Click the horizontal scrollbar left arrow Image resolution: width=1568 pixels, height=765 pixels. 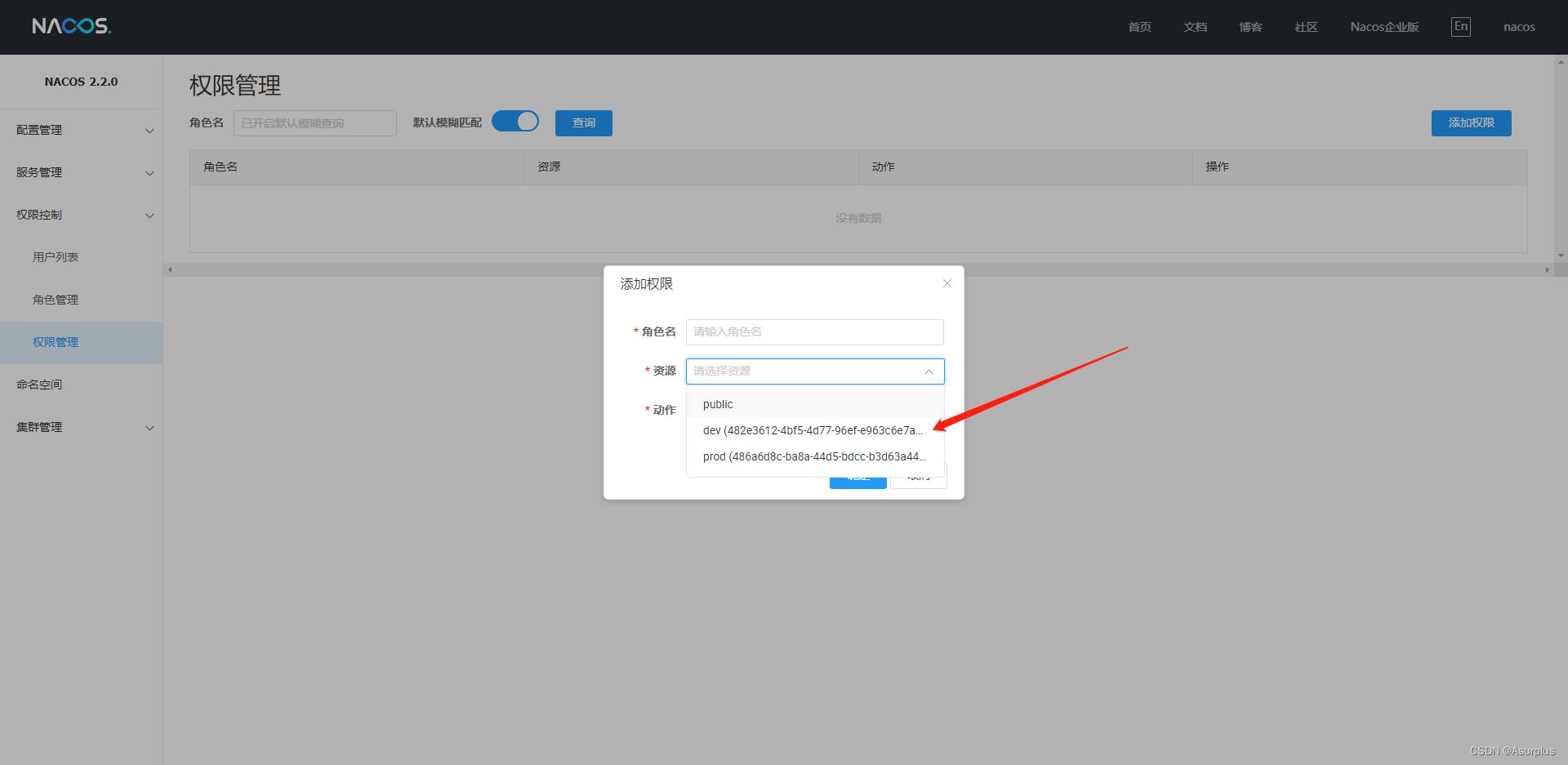tap(170, 269)
